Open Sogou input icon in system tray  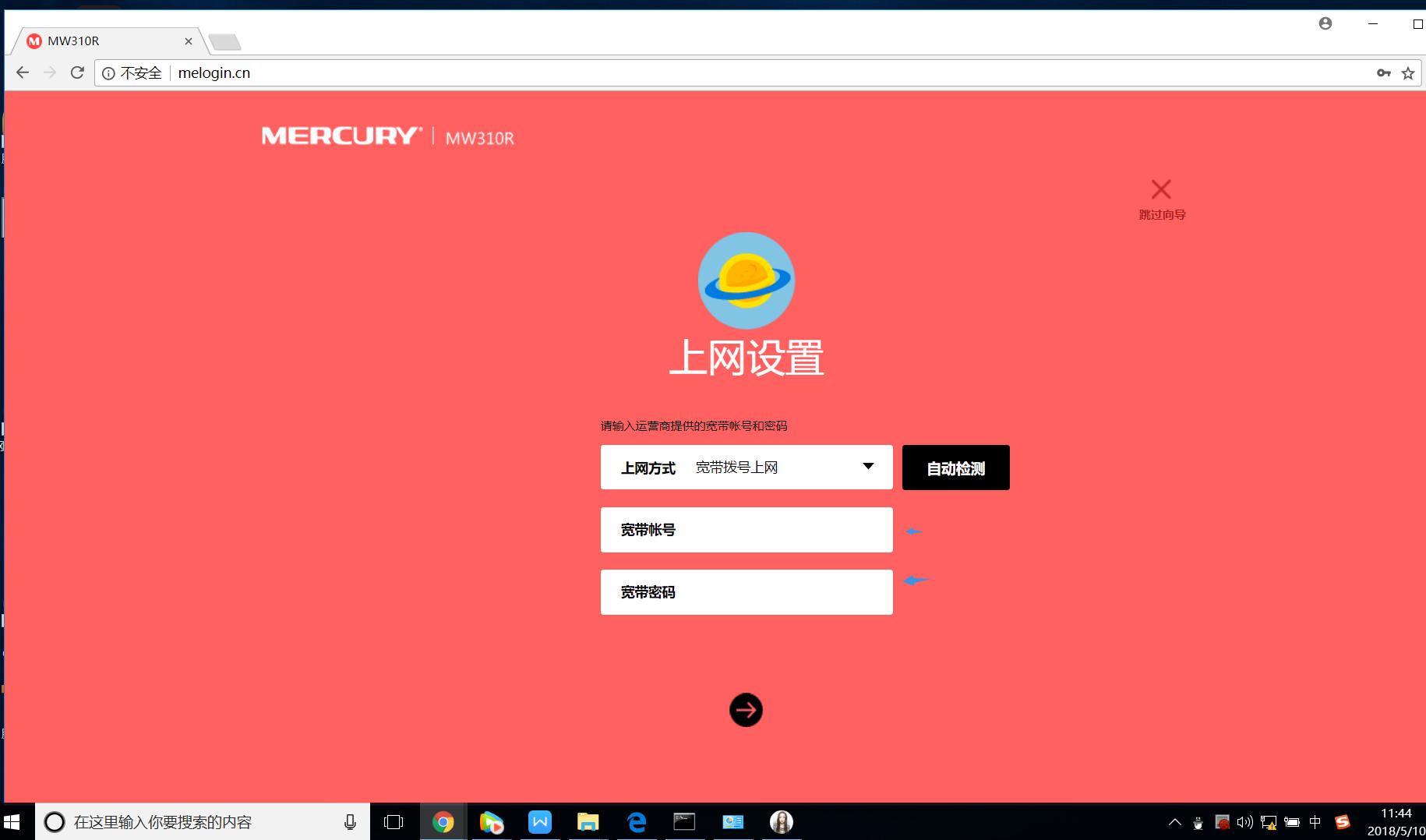click(1342, 821)
